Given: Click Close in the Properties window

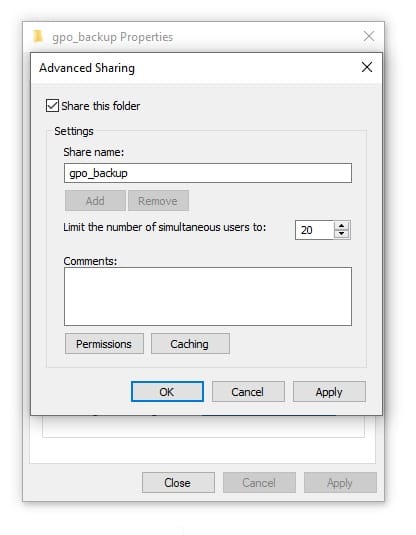Looking at the screenshot, I should point(178,482).
